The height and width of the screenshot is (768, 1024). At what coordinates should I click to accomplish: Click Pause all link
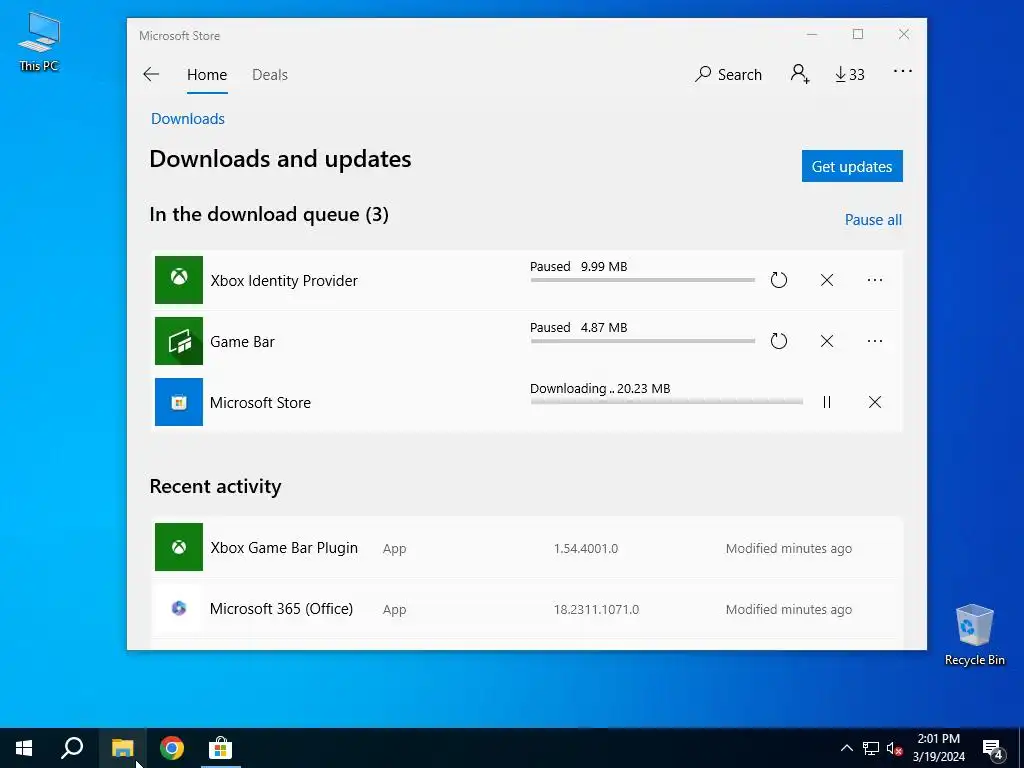coord(873,220)
